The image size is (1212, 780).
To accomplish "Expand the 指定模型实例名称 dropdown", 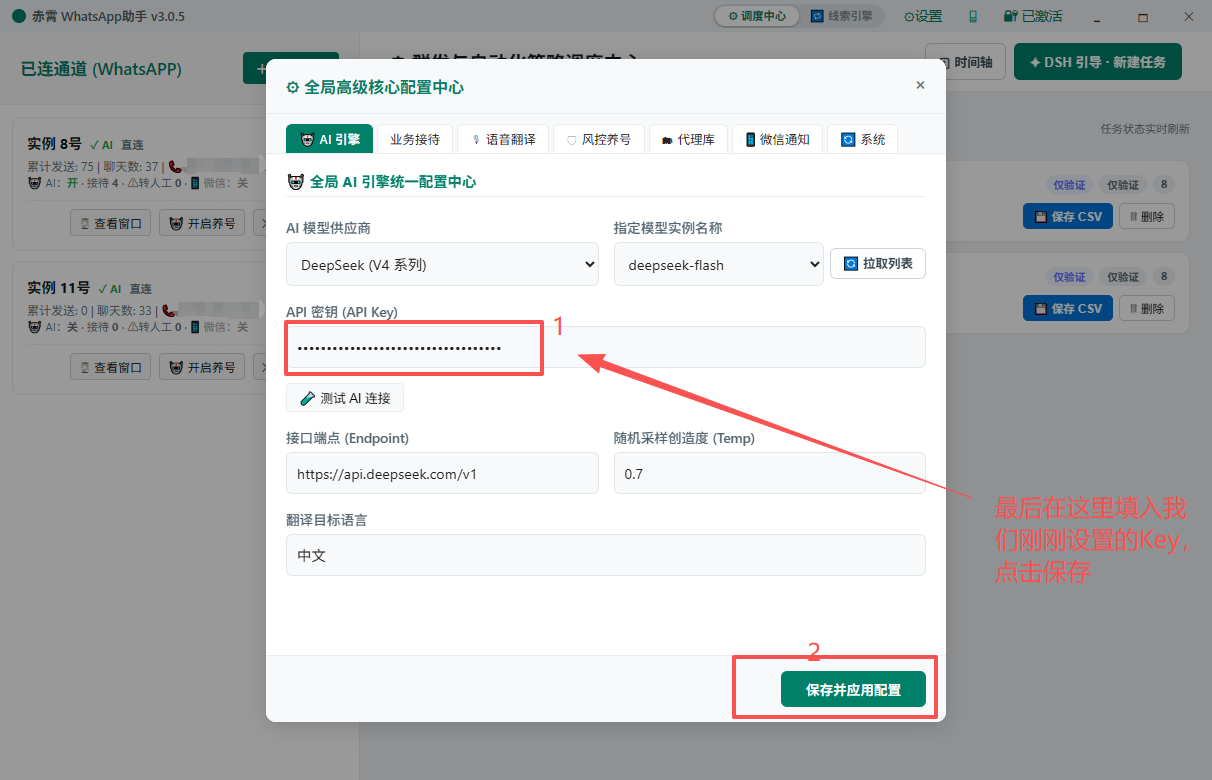I will [718, 264].
